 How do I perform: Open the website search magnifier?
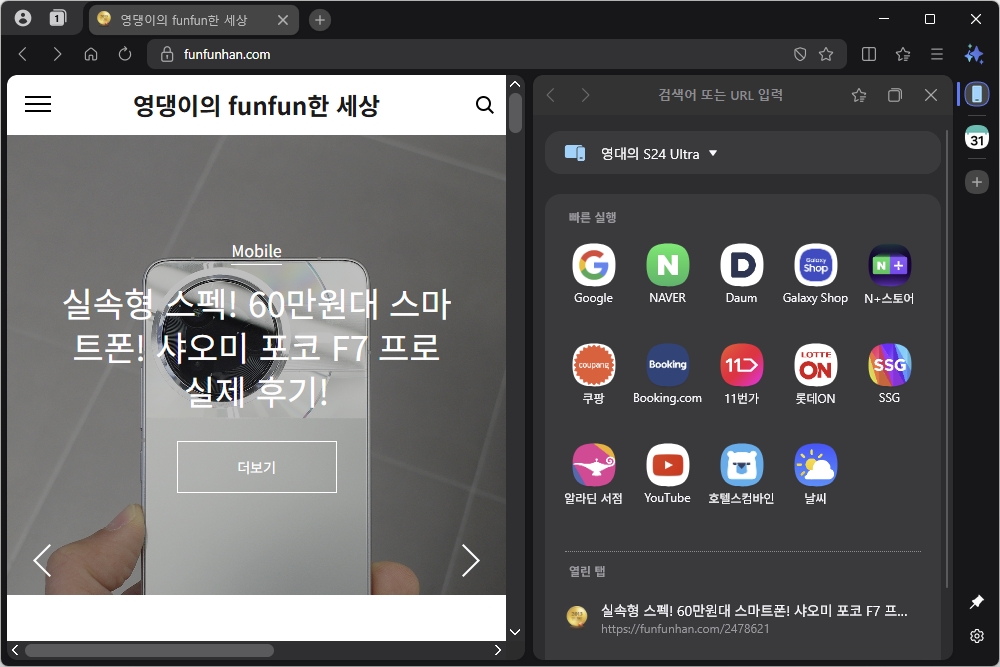click(485, 105)
